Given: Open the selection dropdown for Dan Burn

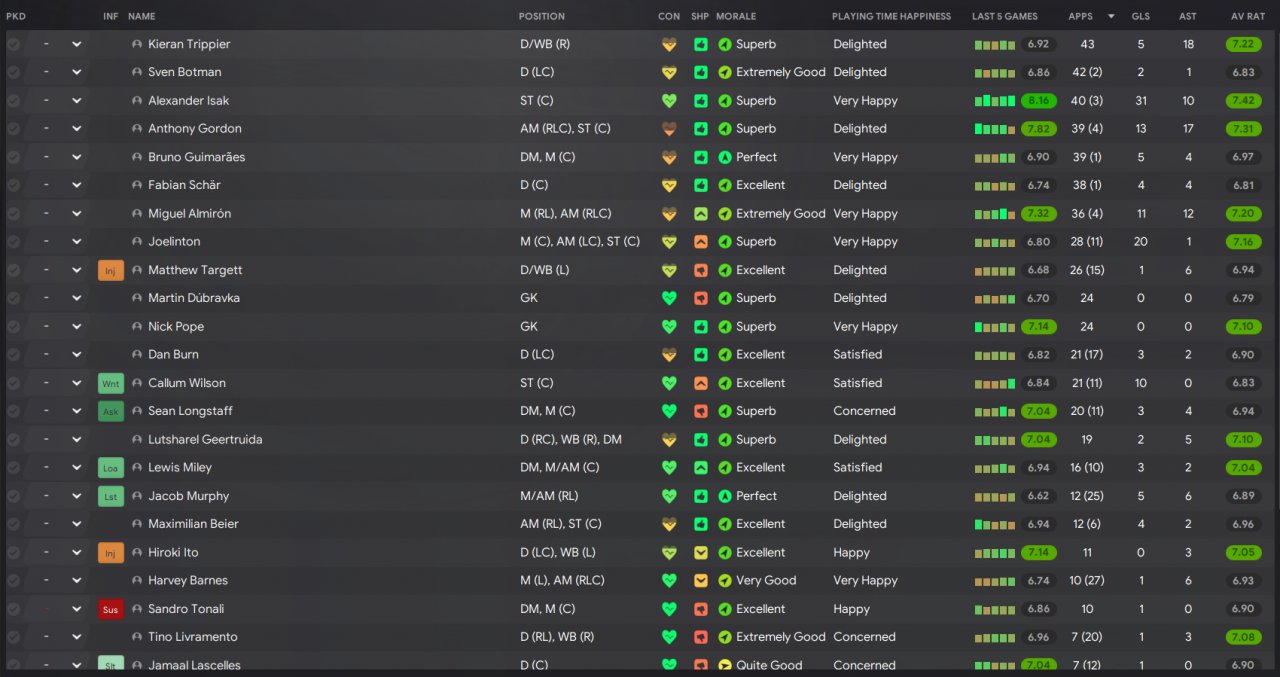Looking at the screenshot, I should point(77,355).
